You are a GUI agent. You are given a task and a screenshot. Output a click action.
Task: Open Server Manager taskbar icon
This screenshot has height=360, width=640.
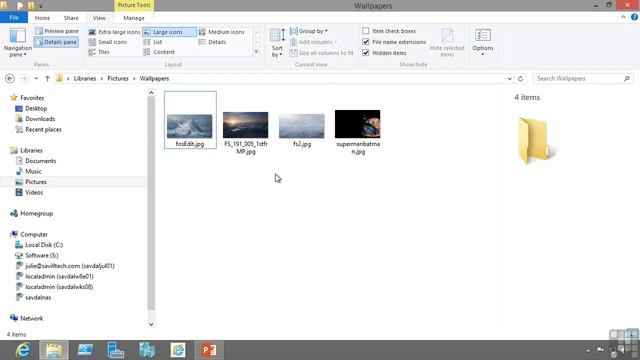click(x=116, y=350)
